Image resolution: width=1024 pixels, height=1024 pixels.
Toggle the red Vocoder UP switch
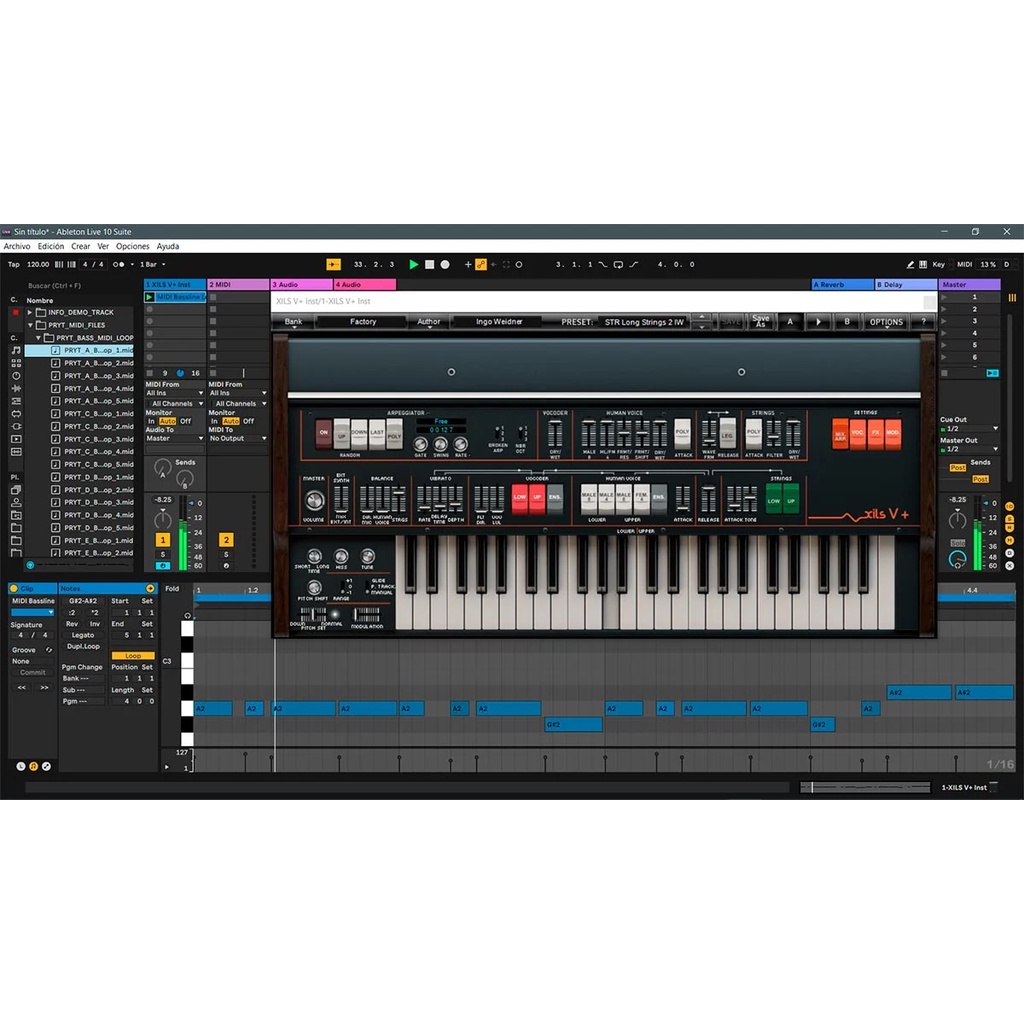[x=537, y=500]
